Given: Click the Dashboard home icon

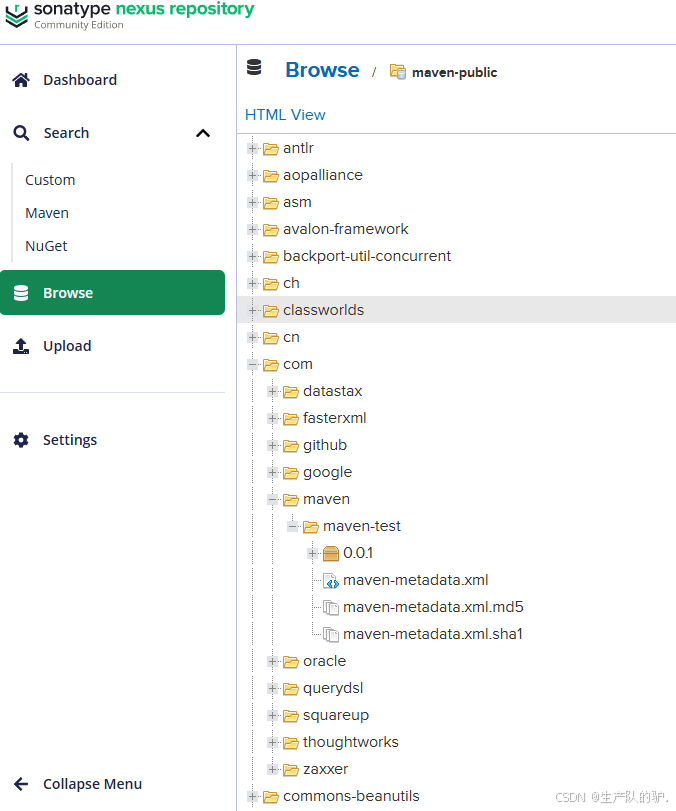Looking at the screenshot, I should coord(21,80).
